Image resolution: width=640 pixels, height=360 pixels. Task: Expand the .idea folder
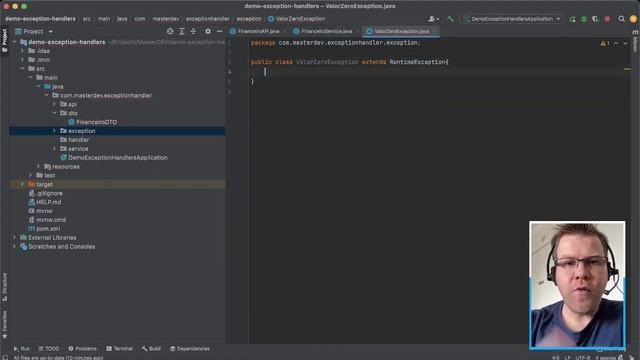click(22, 51)
